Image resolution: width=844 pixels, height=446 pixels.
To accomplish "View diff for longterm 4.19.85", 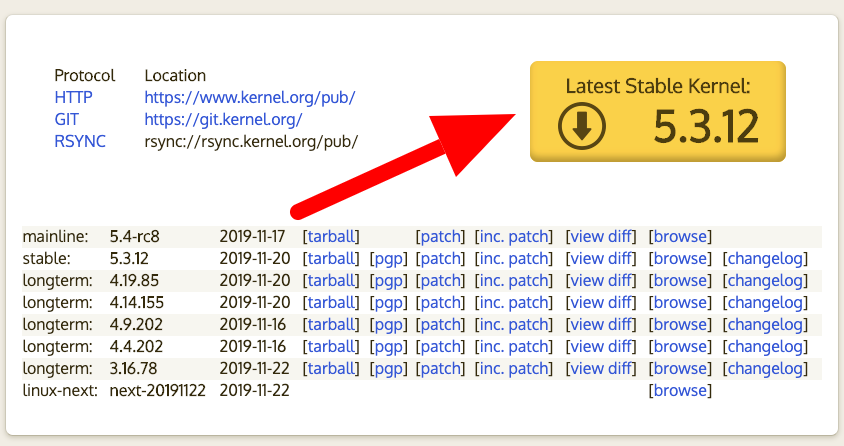I will coord(601,281).
